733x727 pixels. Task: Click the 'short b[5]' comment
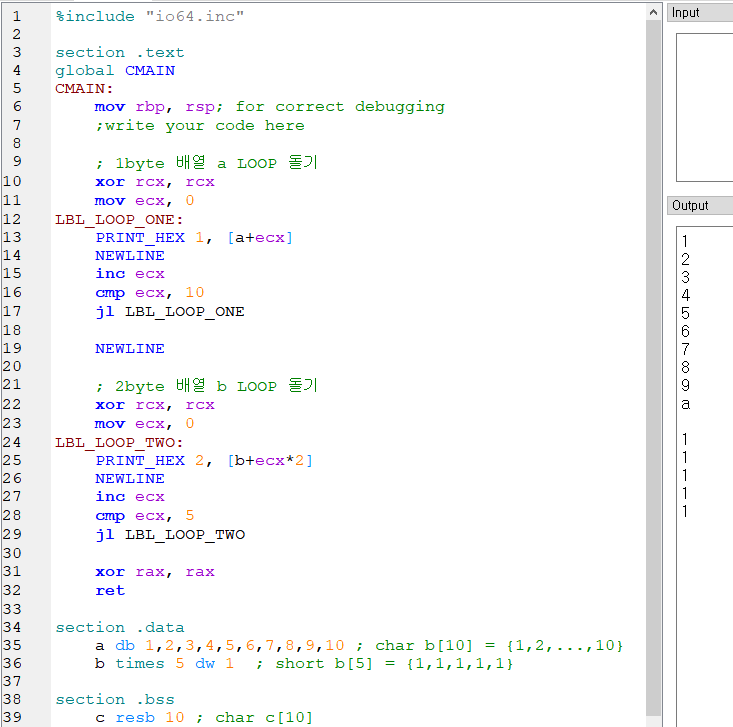[x=384, y=664]
